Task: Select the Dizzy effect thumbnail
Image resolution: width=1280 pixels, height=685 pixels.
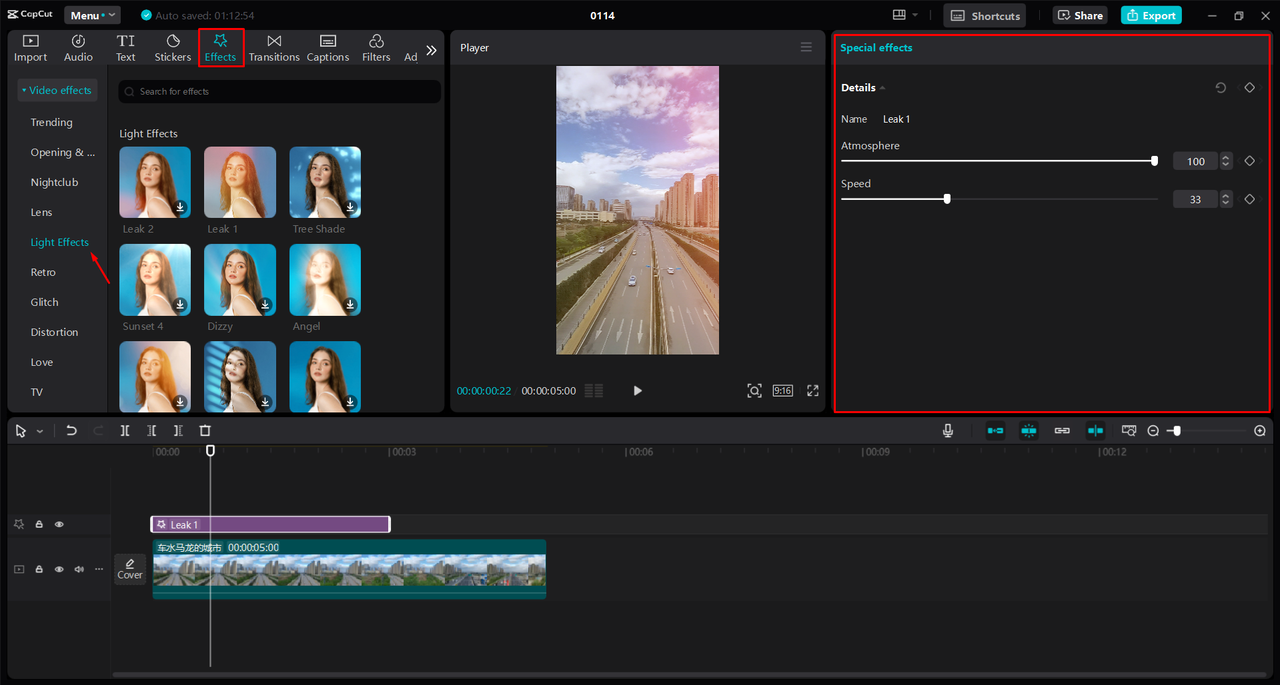Action: pyautogui.click(x=240, y=280)
